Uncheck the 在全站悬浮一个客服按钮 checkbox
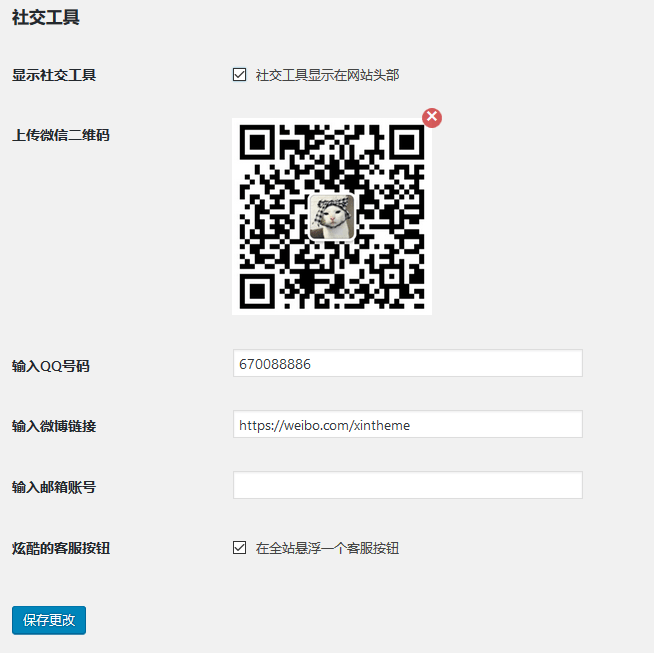Screen dimensions: 654x653 239,548
